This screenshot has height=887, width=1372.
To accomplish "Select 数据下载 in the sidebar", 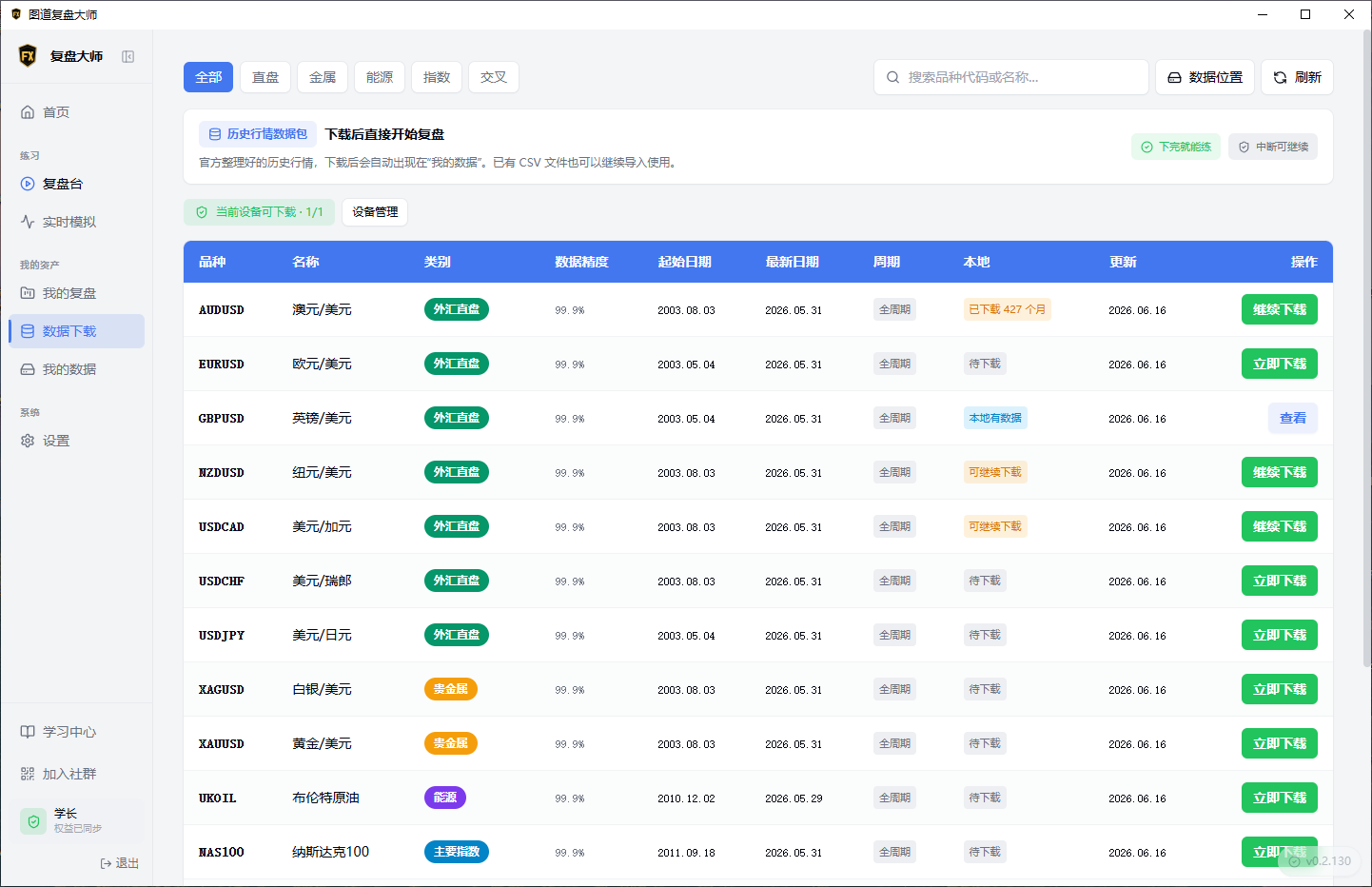I will point(76,331).
